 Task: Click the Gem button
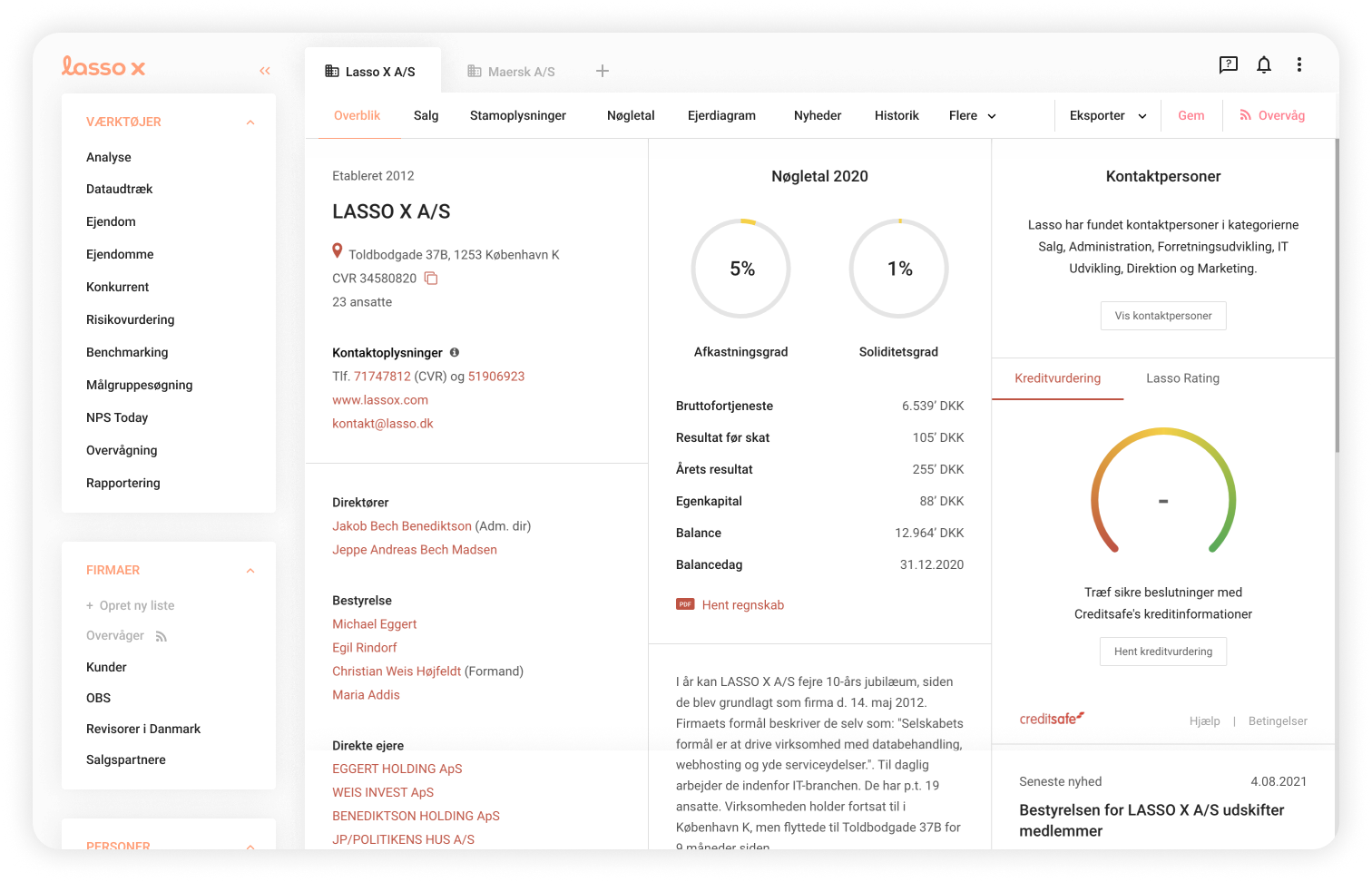pyautogui.click(x=1191, y=116)
